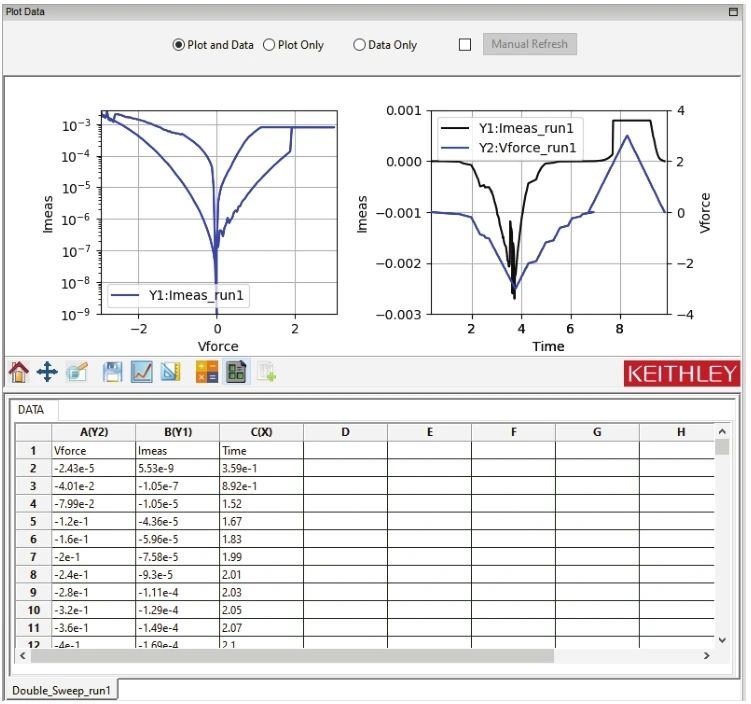The height and width of the screenshot is (704, 751).
Task: Tick the checkbox beside Manual Refresh
Action: point(464,45)
